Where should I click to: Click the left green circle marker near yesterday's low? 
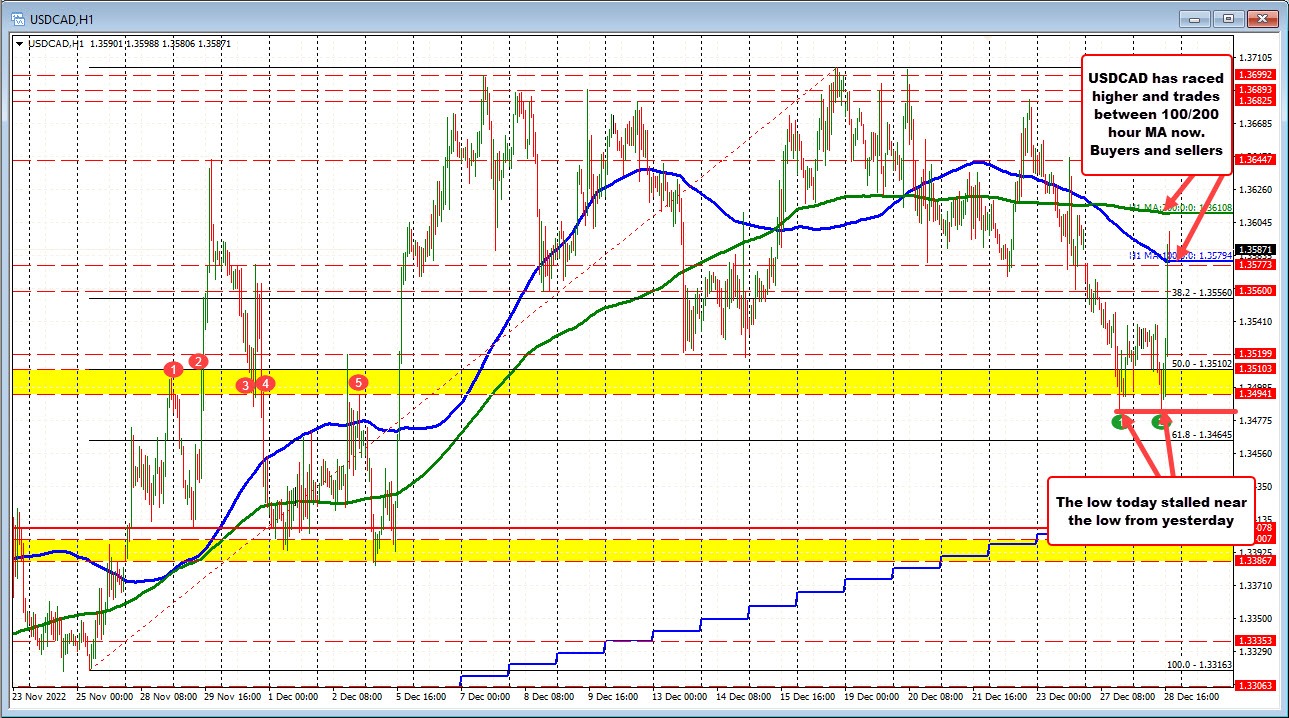click(x=1119, y=423)
